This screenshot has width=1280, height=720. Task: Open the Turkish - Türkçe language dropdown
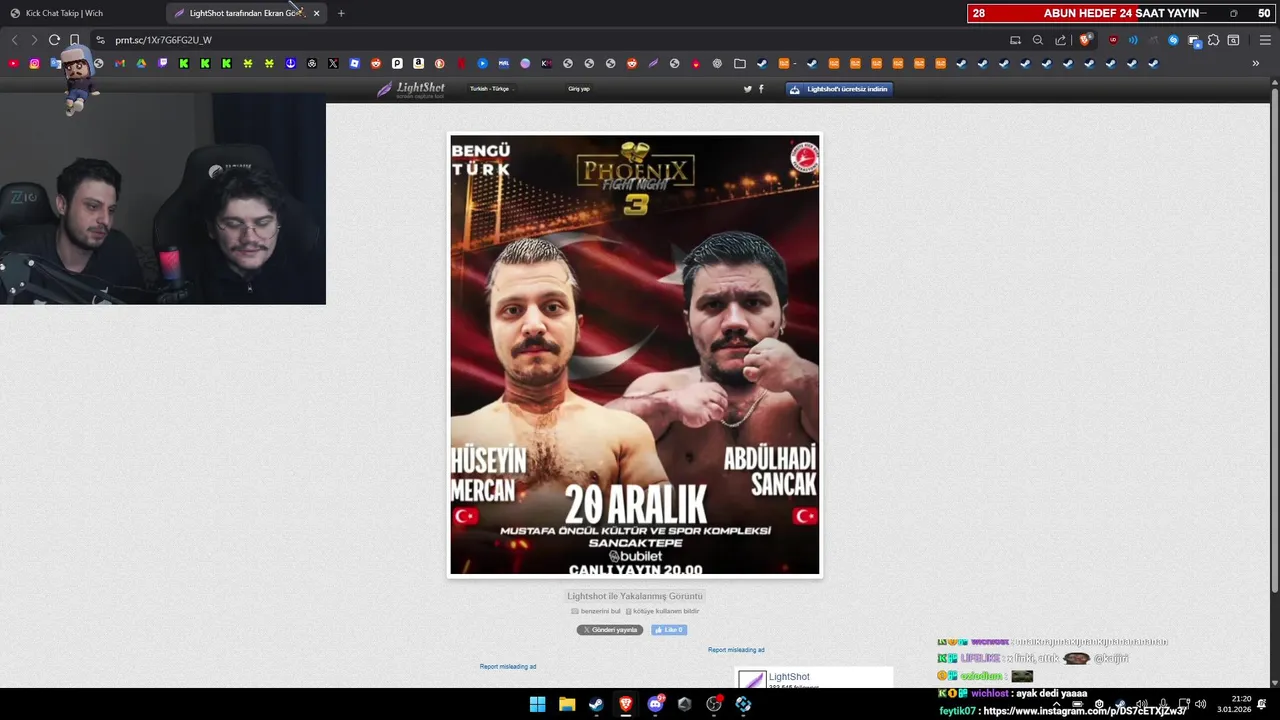491,89
